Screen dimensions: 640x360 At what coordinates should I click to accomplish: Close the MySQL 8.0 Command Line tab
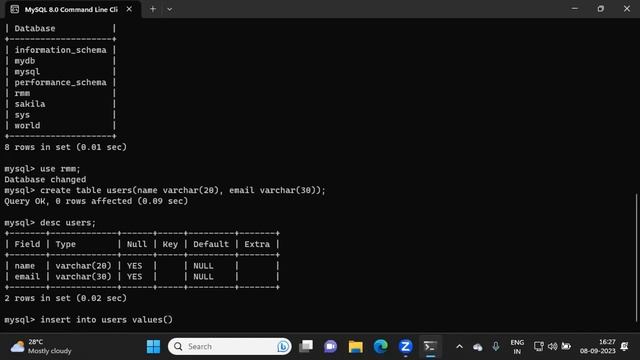129,9
